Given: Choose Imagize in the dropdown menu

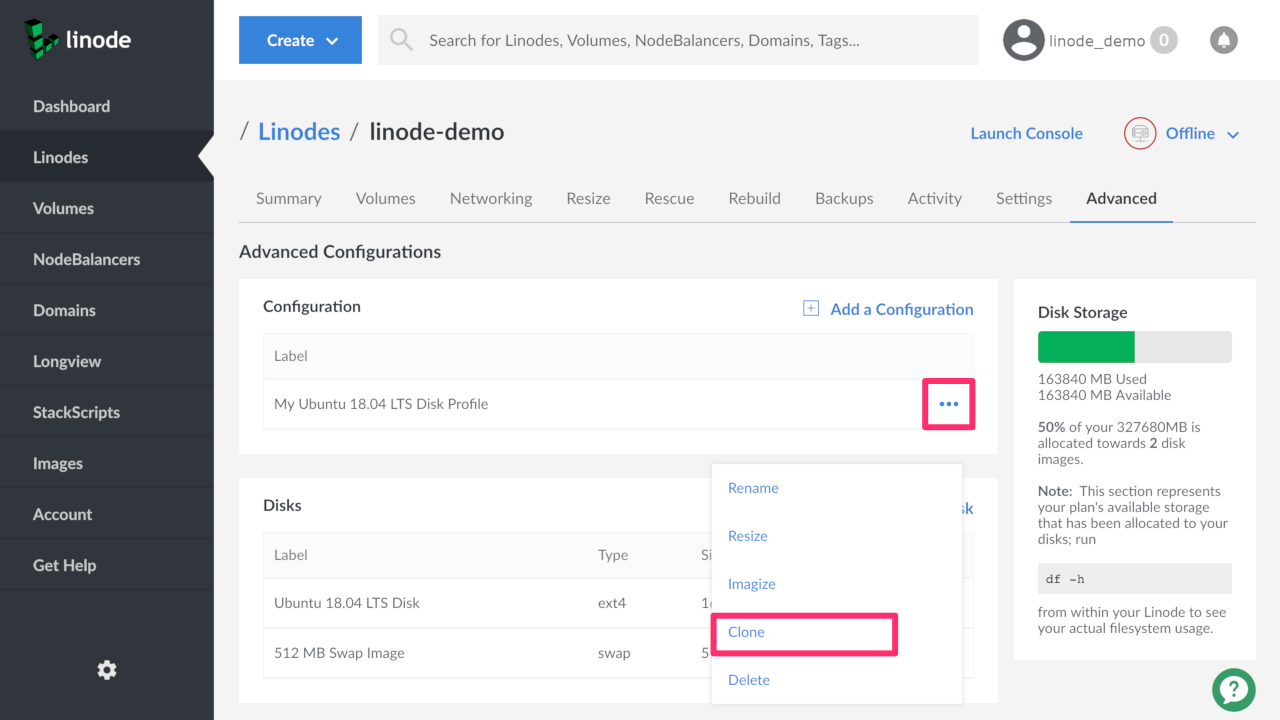Looking at the screenshot, I should tap(751, 584).
